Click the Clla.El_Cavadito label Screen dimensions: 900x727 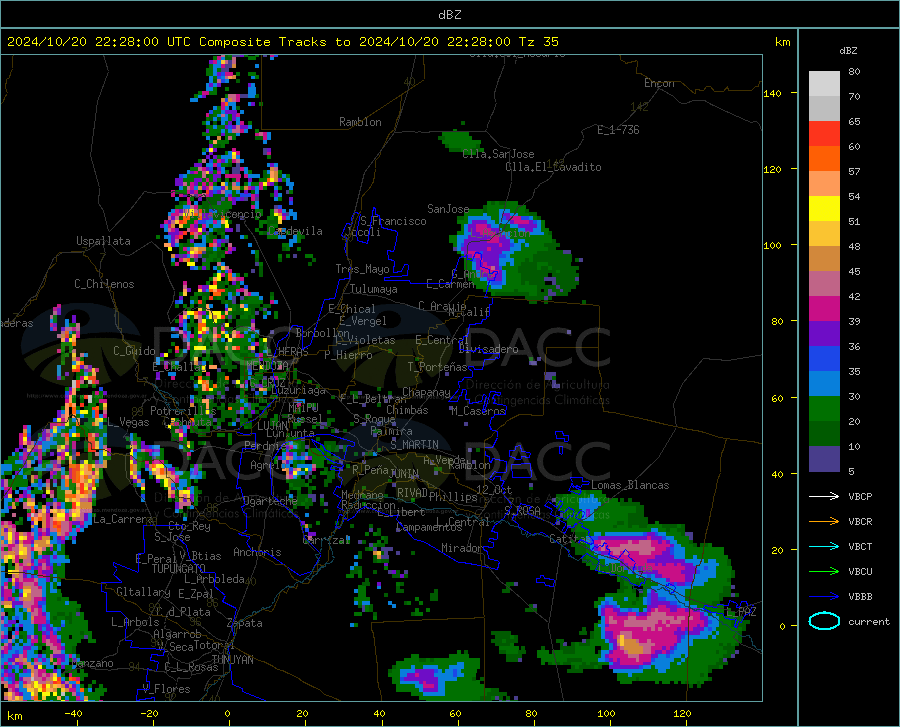(x=553, y=167)
